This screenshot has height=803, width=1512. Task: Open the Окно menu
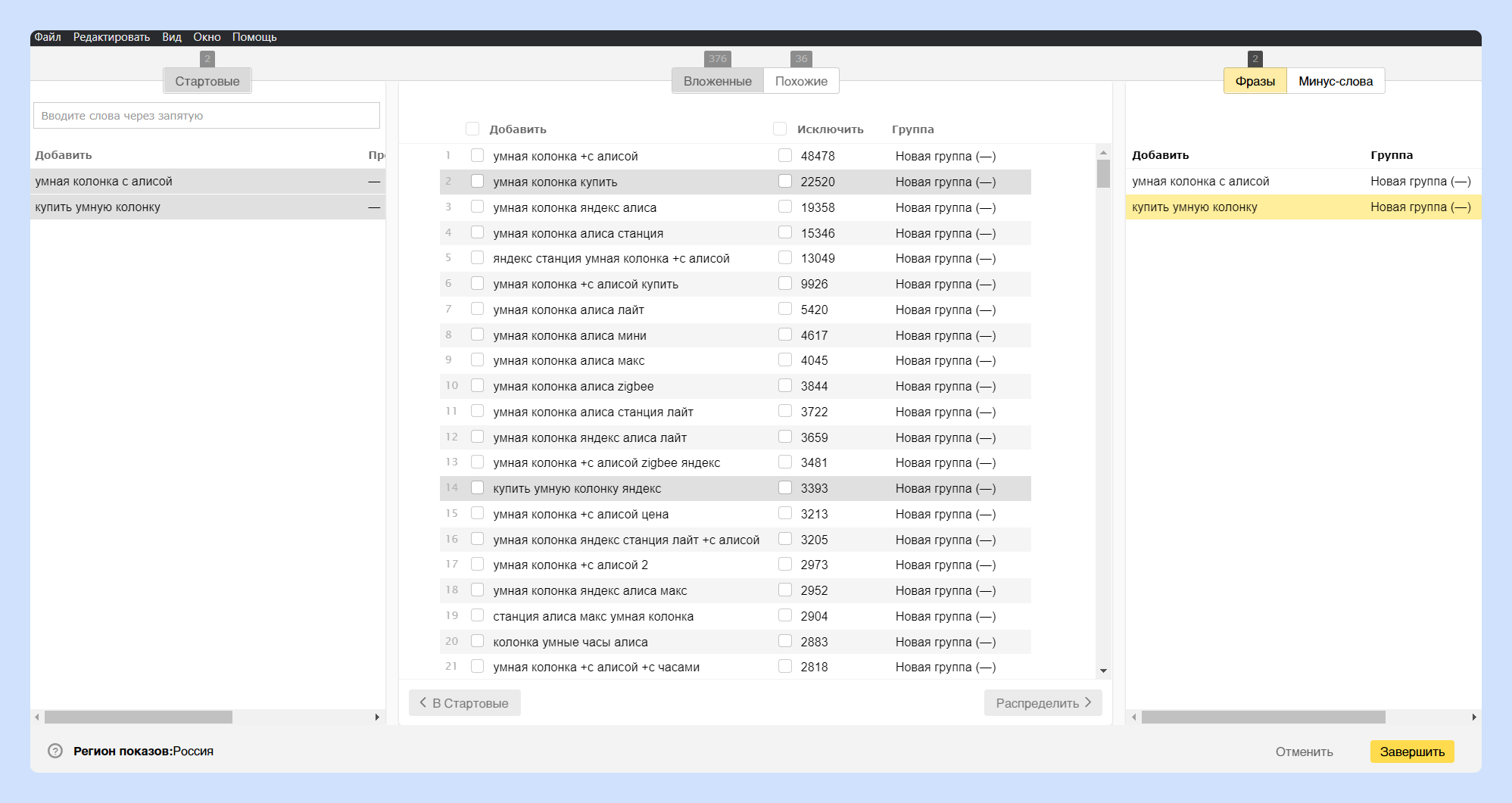click(207, 37)
